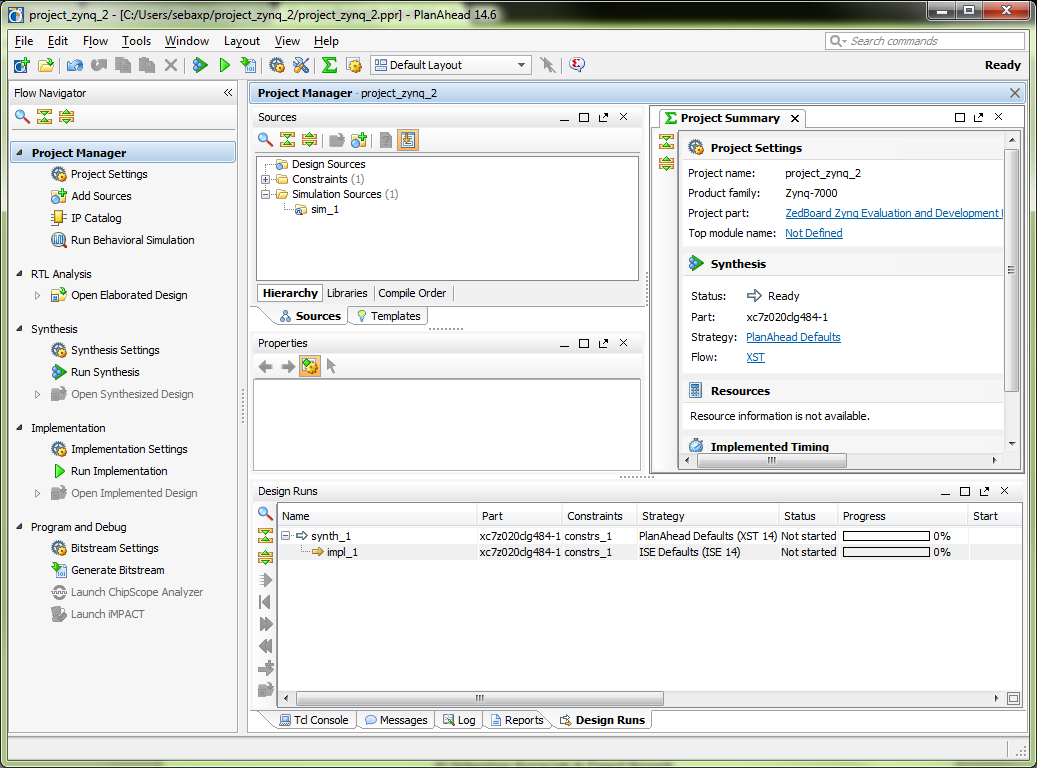The width and height of the screenshot is (1037, 768).
Task: Click ZedBoard Zynq Evaluation project part link
Action: point(893,213)
